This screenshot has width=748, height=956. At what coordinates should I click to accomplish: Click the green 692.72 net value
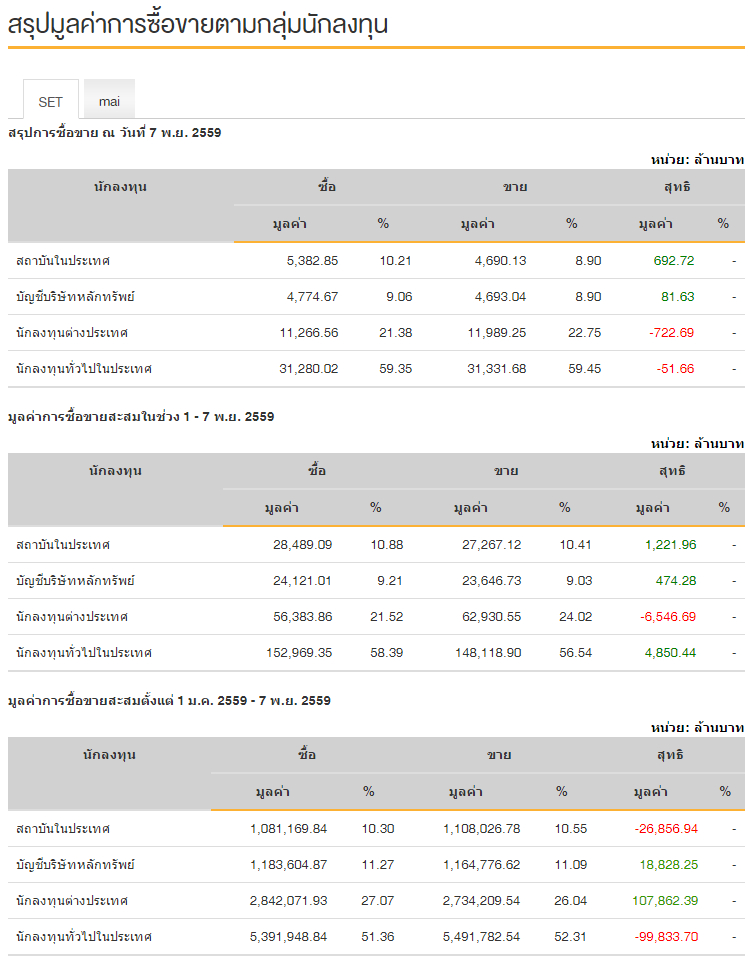tap(673, 260)
